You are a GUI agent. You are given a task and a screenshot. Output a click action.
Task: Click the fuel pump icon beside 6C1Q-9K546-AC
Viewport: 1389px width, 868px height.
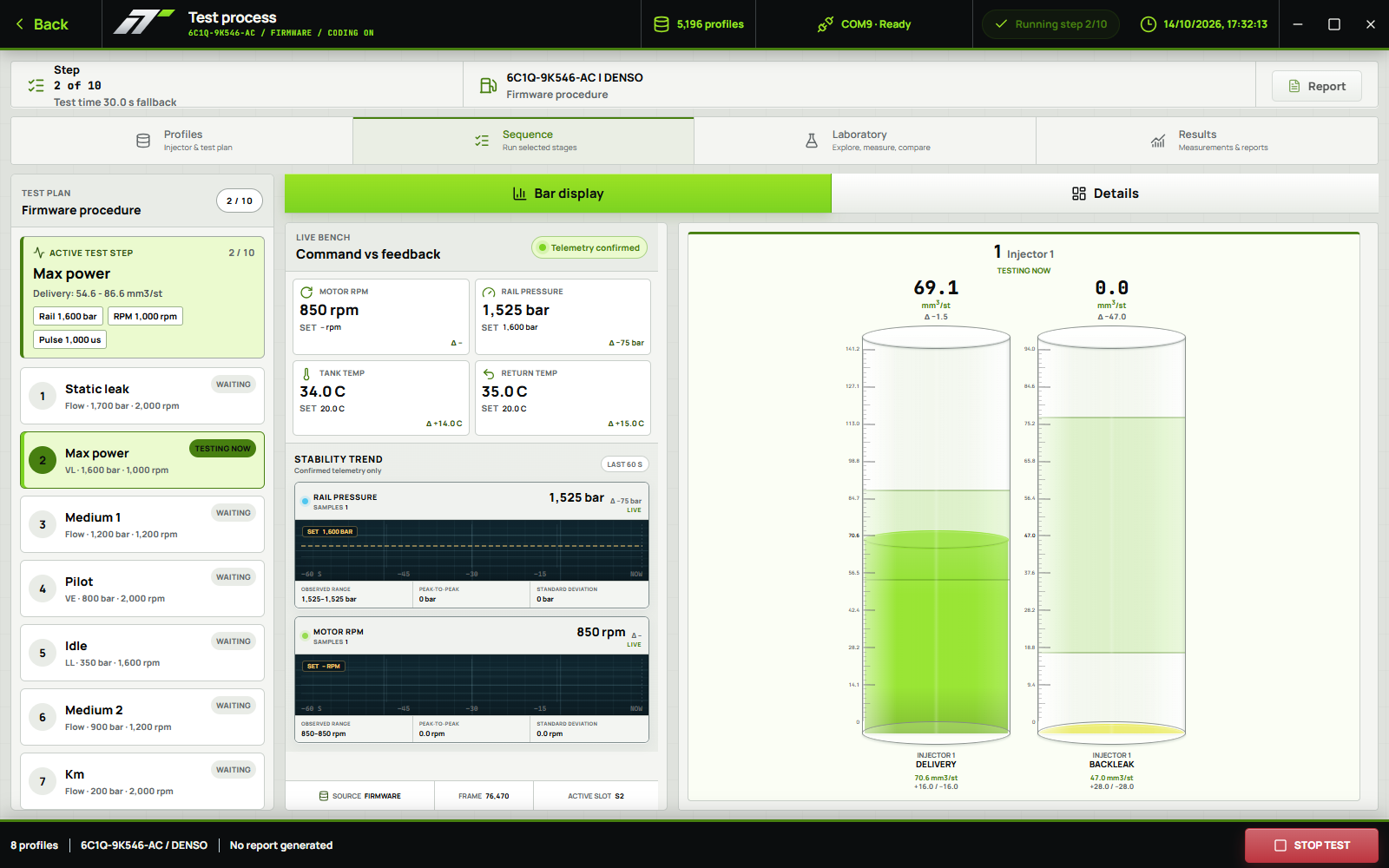click(489, 85)
